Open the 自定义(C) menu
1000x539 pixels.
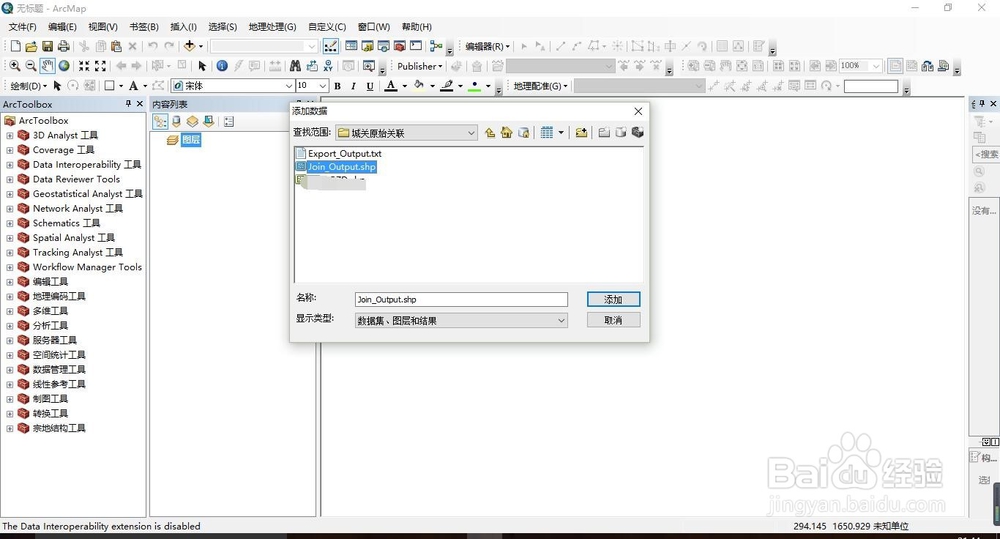click(x=327, y=27)
